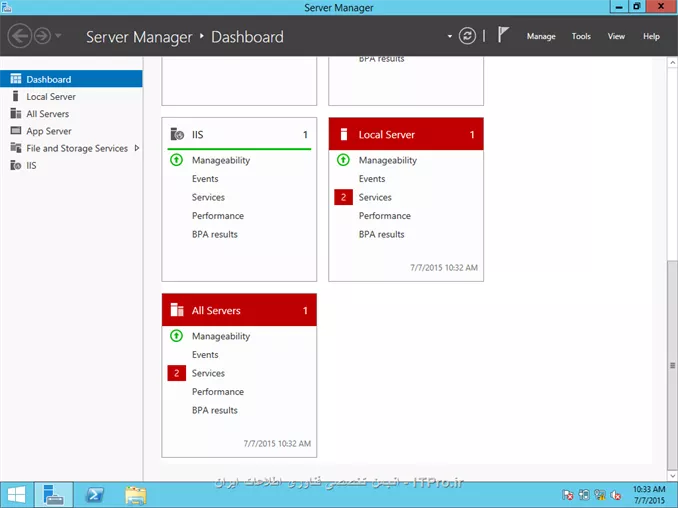Open the View menu
This screenshot has width=678, height=508.
coord(616,36)
